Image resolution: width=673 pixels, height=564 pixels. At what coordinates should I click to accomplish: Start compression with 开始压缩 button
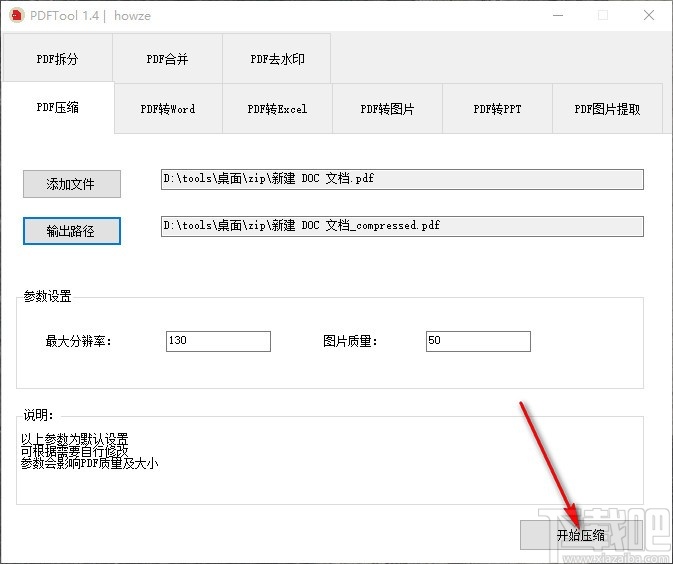(582, 535)
